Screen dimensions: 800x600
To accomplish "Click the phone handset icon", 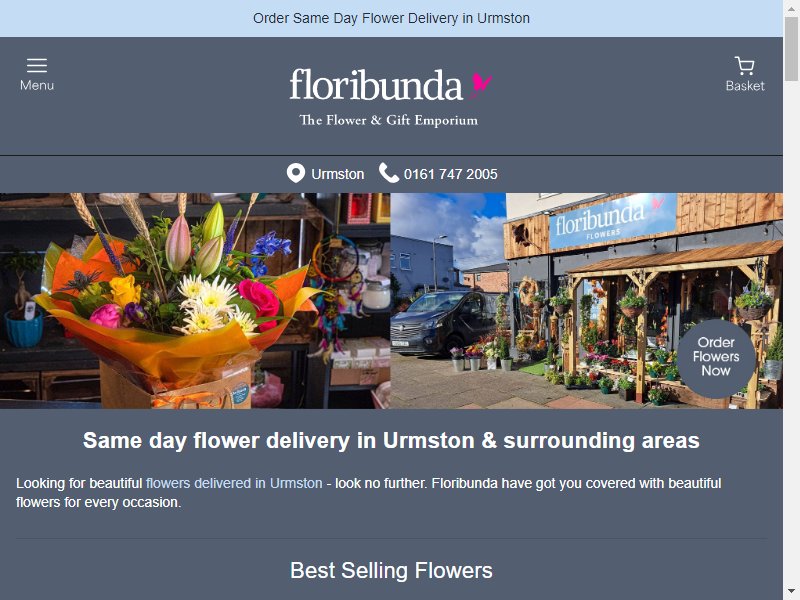I will tap(389, 173).
